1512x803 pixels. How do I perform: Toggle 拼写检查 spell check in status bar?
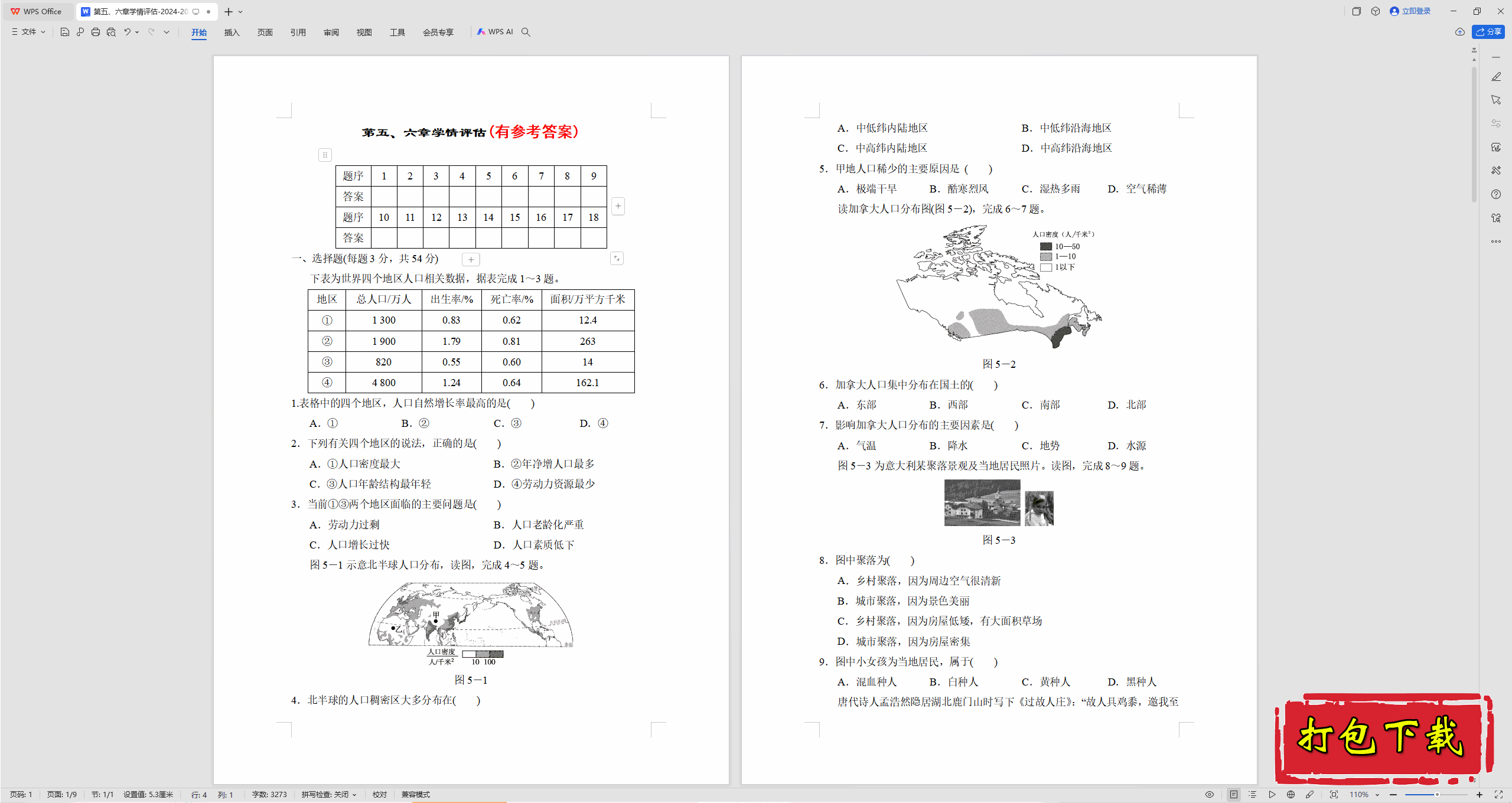tap(329, 795)
